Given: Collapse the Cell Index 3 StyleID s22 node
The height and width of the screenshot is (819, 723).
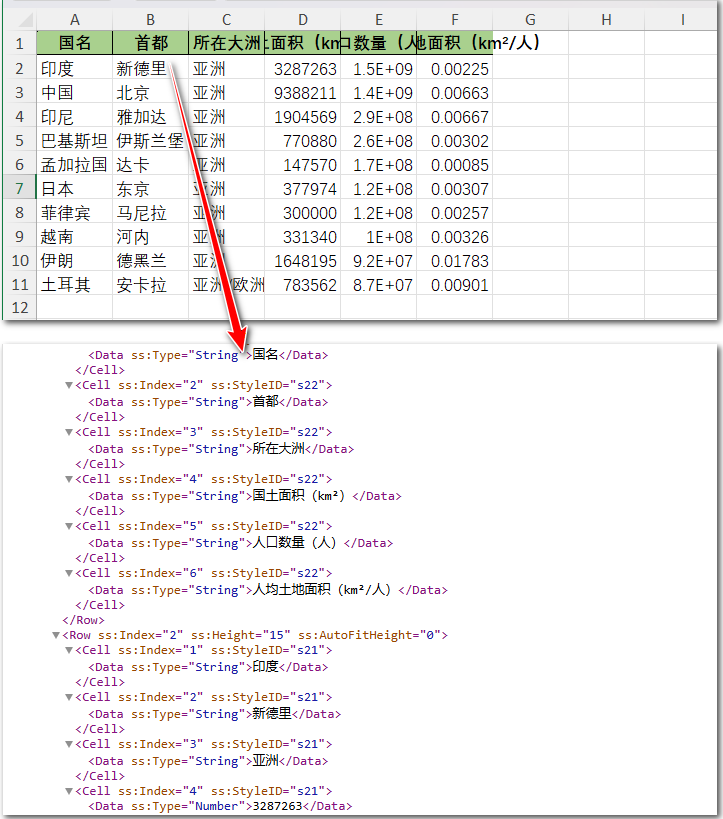Looking at the screenshot, I should point(68,432).
